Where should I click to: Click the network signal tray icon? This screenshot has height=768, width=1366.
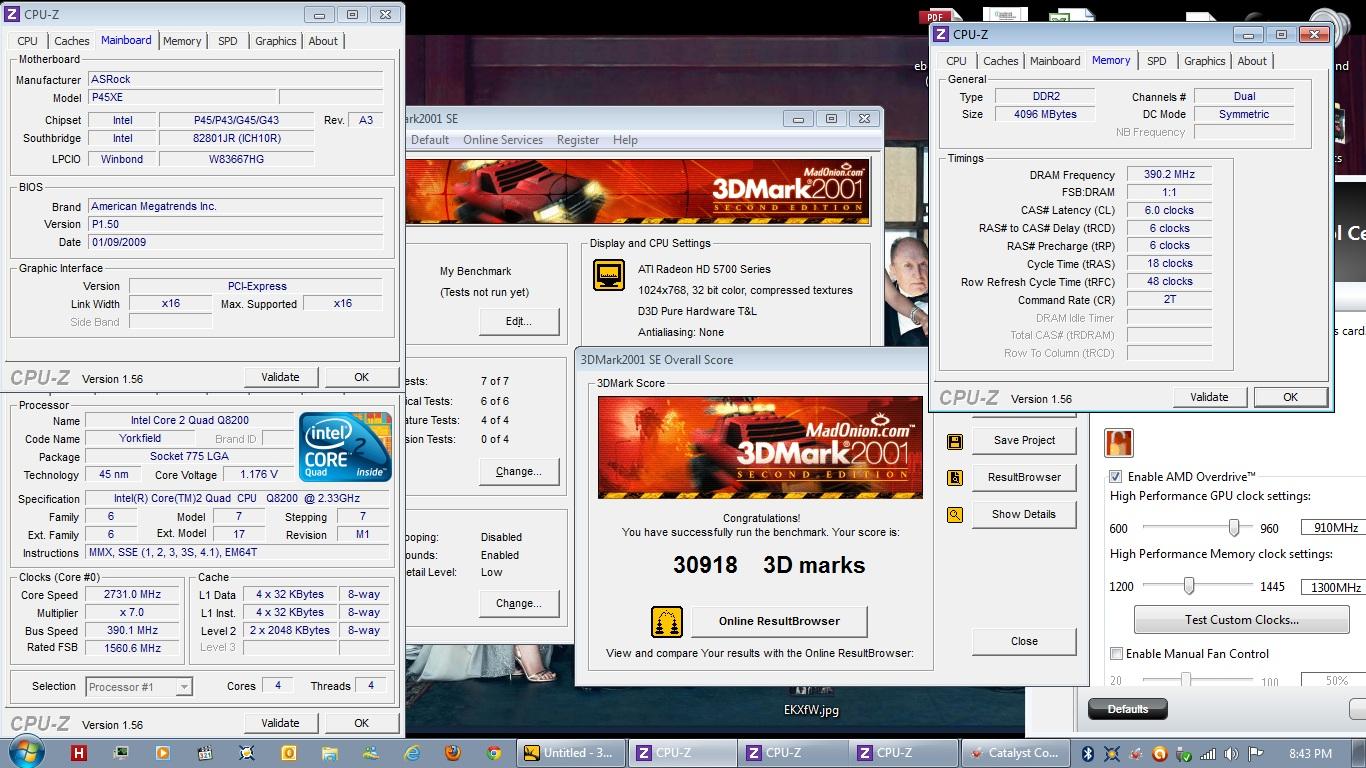point(1208,754)
